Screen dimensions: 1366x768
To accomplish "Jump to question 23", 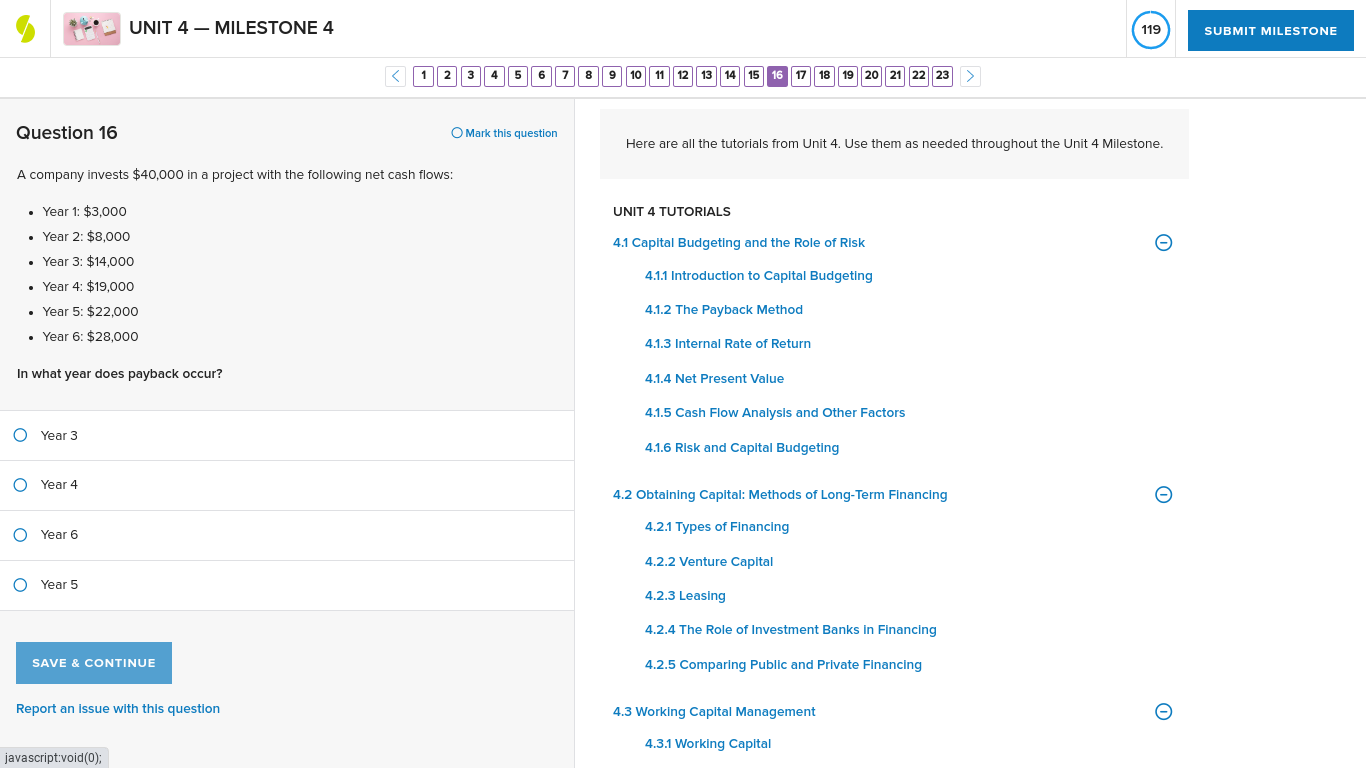I will (942, 75).
